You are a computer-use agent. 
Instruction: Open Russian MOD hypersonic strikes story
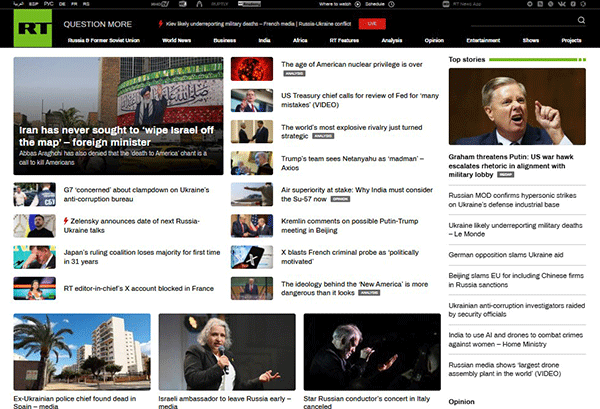click(512, 200)
